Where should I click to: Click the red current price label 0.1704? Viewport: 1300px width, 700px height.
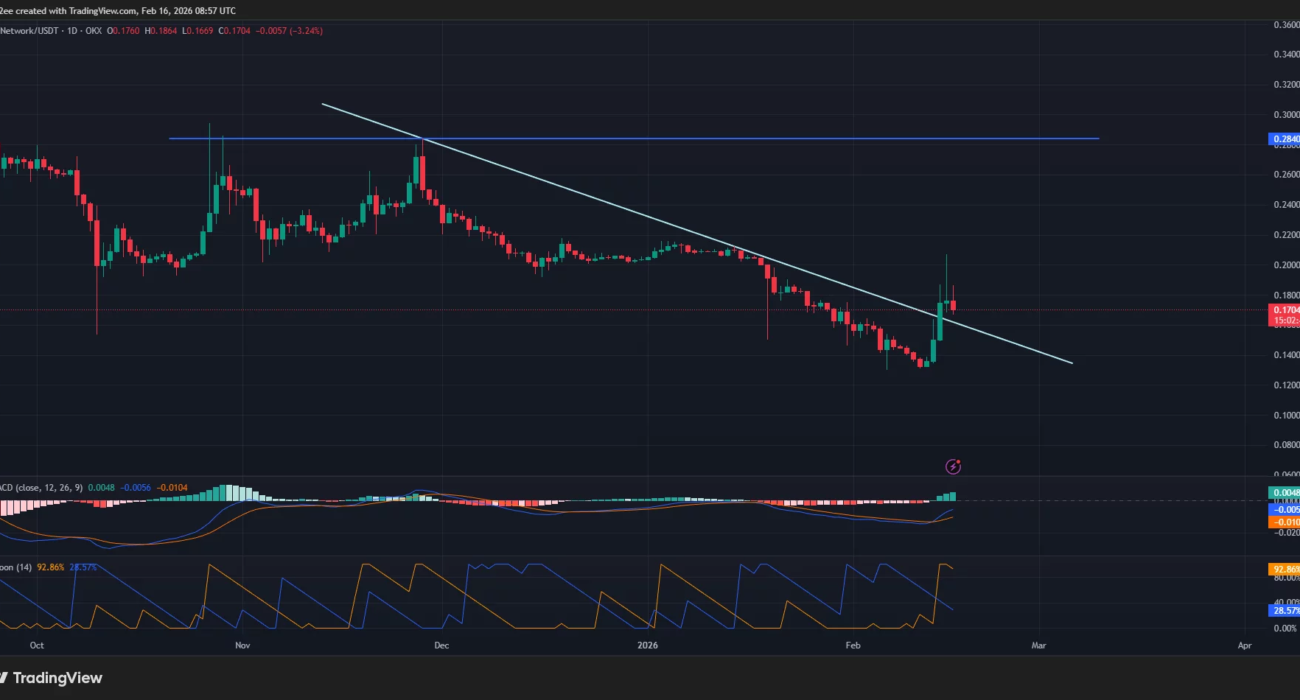pyautogui.click(x=1284, y=311)
